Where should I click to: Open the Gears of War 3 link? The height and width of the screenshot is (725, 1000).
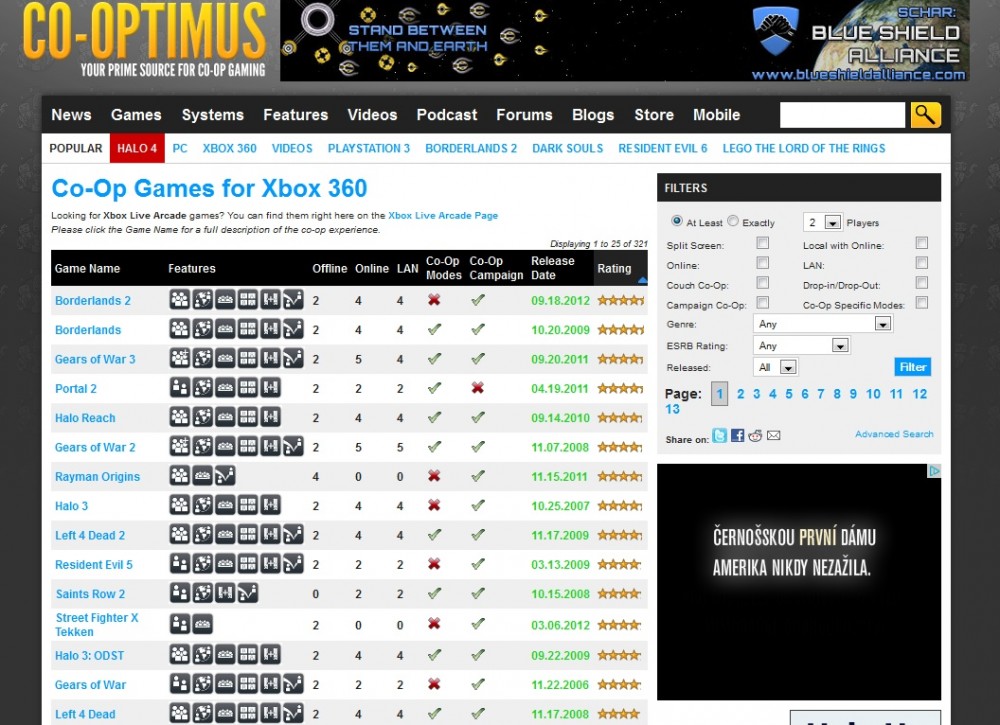point(95,359)
